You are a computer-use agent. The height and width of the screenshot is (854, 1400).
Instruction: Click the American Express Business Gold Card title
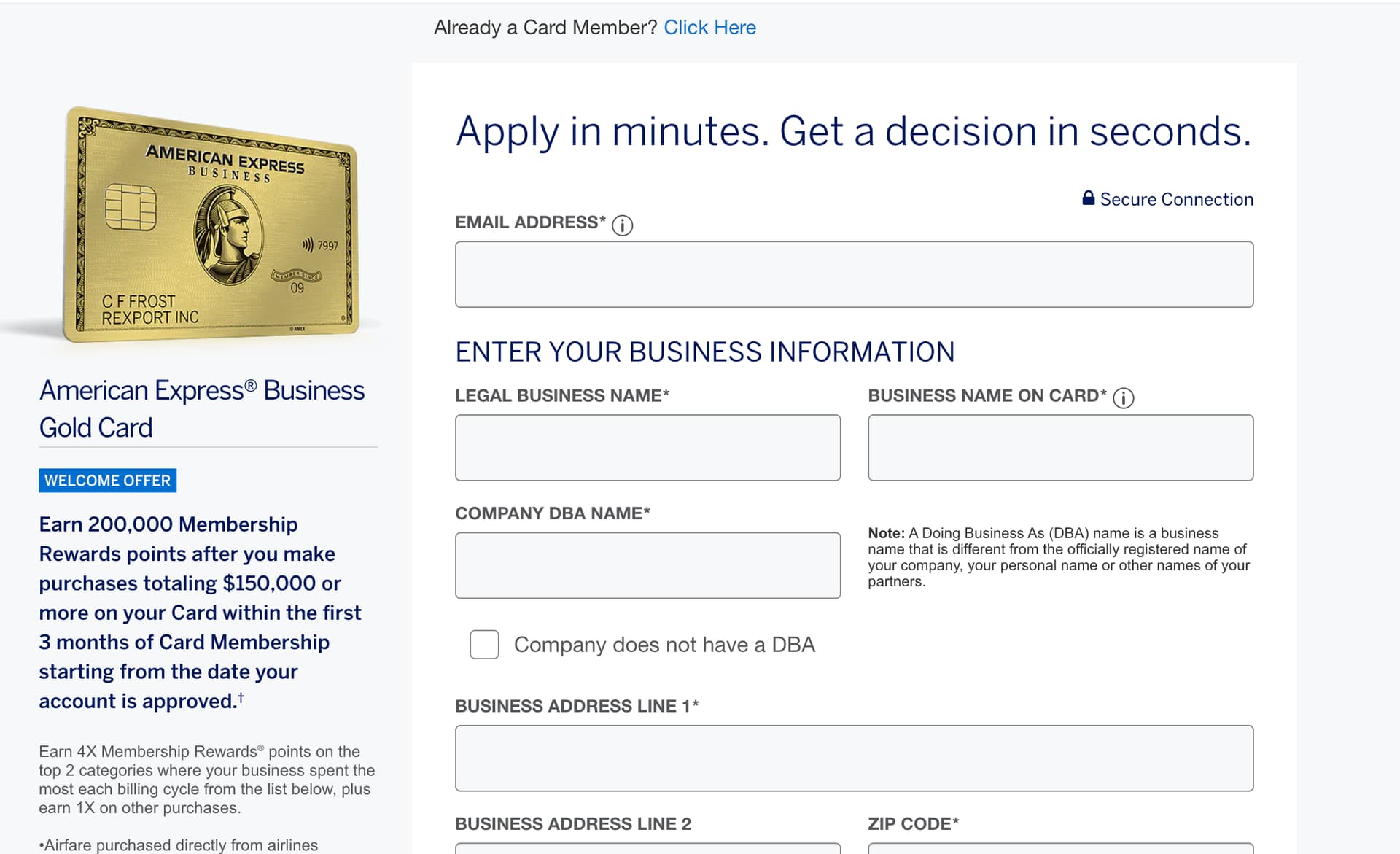pos(202,408)
